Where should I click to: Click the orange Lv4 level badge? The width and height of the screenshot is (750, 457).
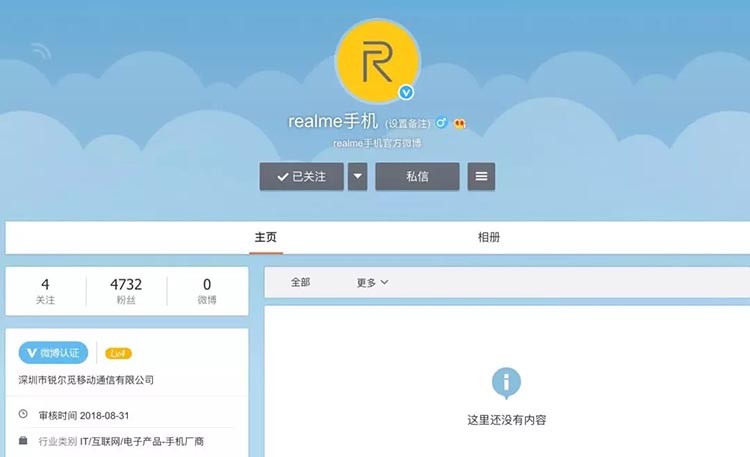pos(118,354)
